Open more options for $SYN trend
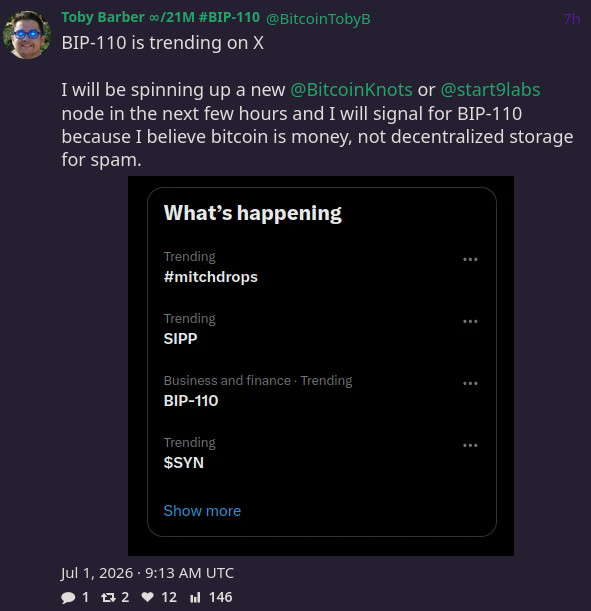The height and width of the screenshot is (611, 591). [470, 445]
